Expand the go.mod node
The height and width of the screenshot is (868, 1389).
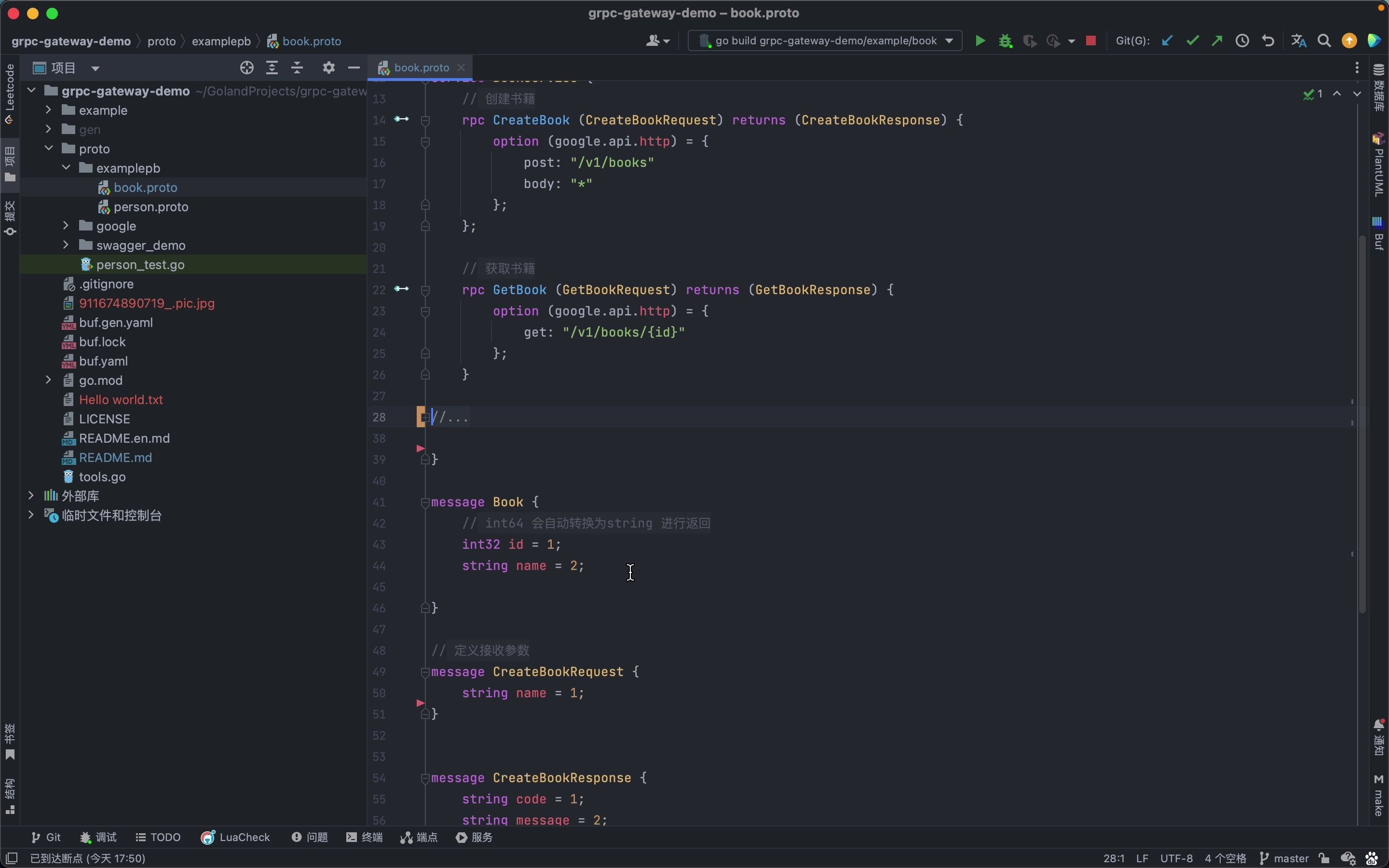pyautogui.click(x=48, y=380)
